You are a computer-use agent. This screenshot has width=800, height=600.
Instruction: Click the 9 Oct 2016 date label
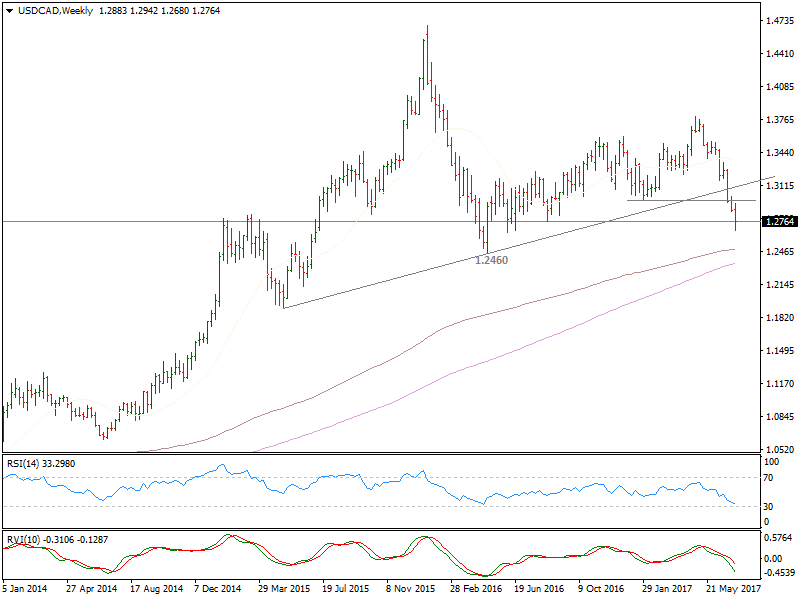(603, 590)
